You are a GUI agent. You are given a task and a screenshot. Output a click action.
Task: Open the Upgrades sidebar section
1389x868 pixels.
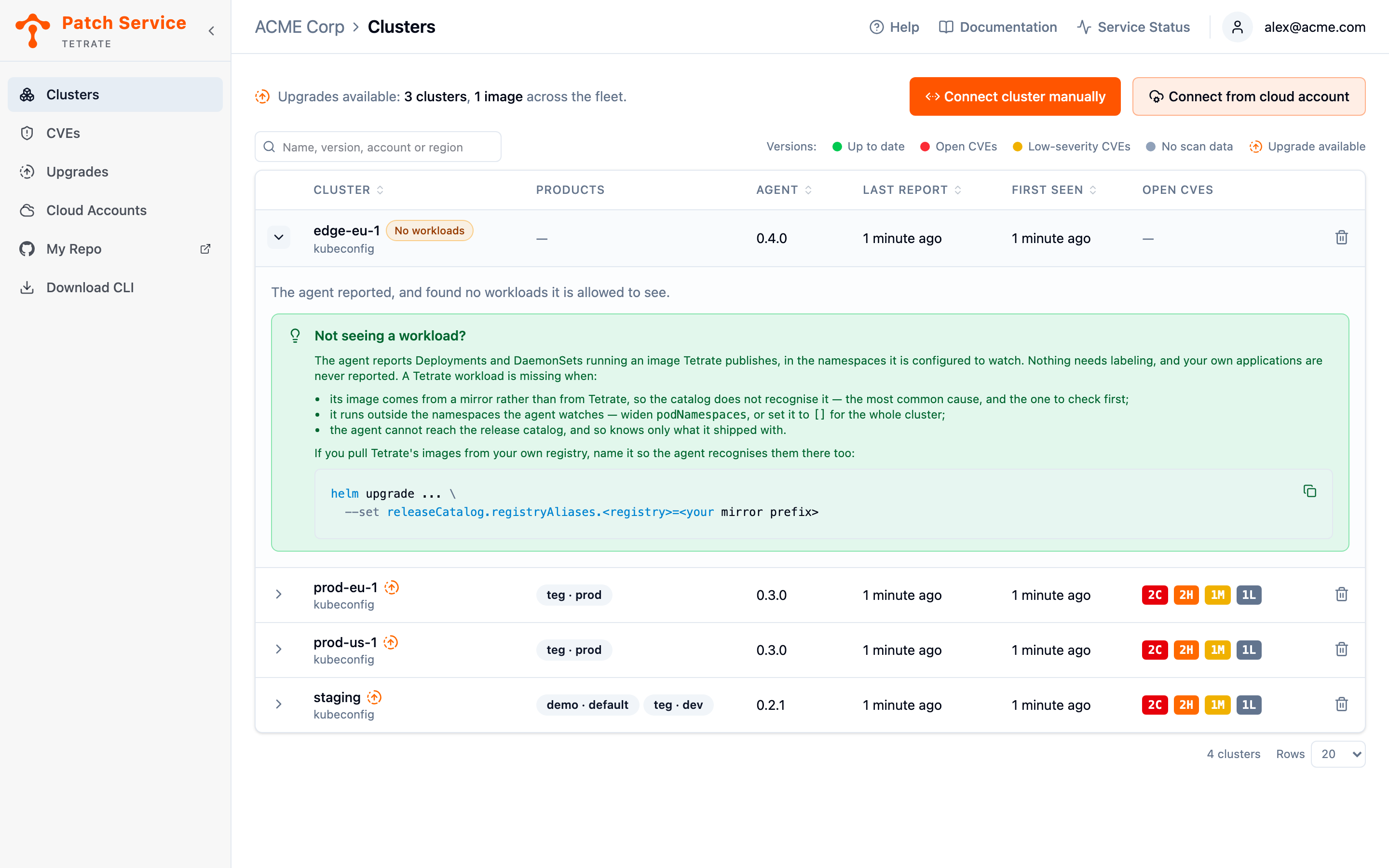[115, 172]
